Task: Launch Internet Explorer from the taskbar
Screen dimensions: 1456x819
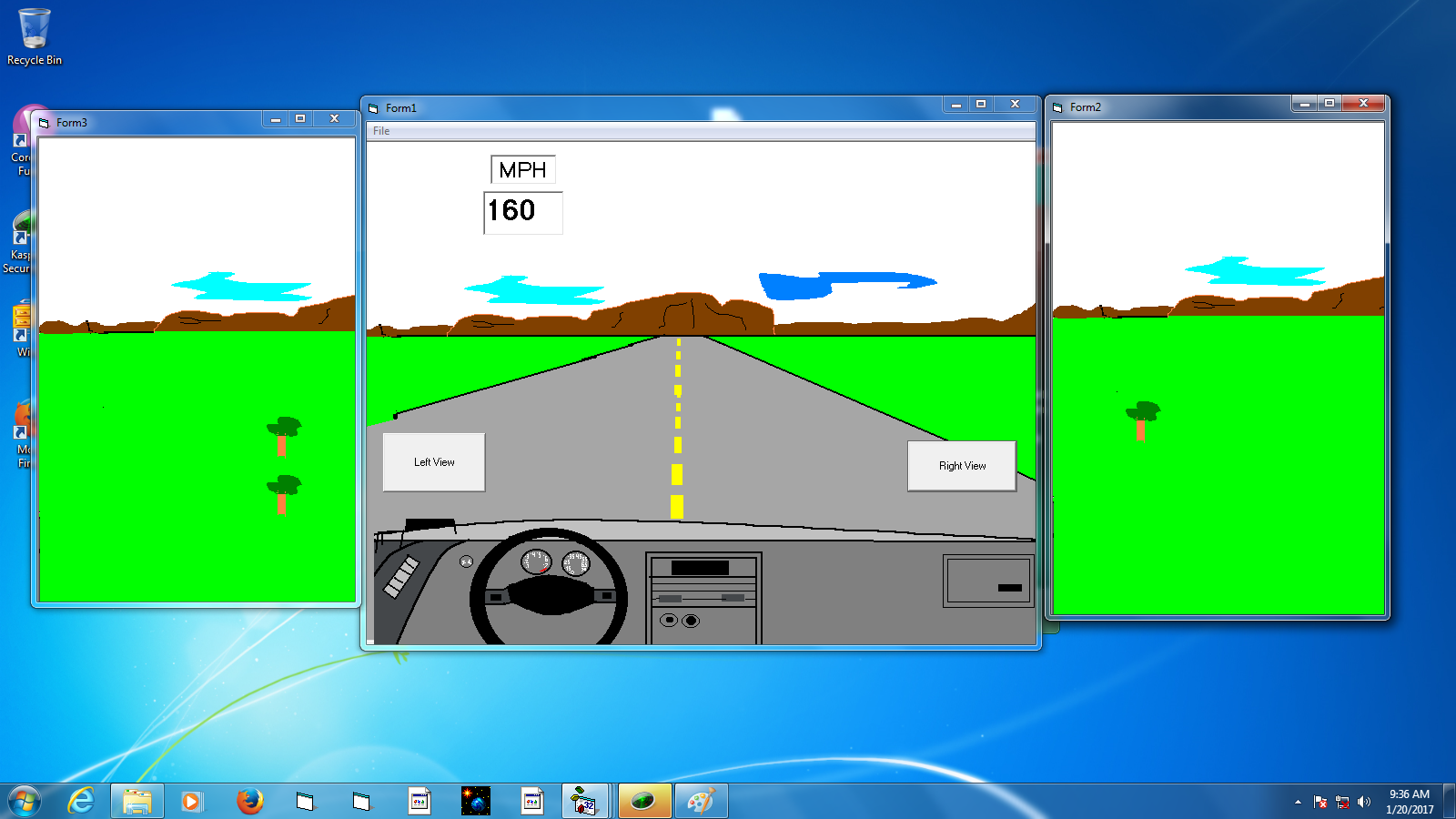Action: 81,802
